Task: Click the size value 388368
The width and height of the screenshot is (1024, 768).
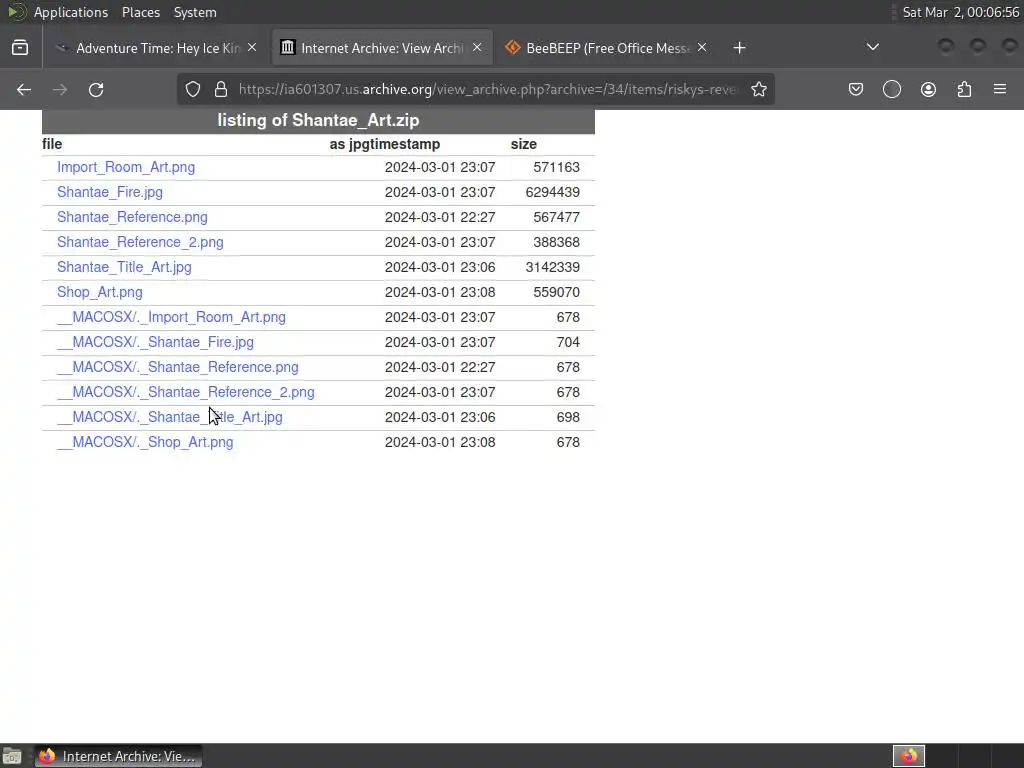Action: (x=556, y=242)
